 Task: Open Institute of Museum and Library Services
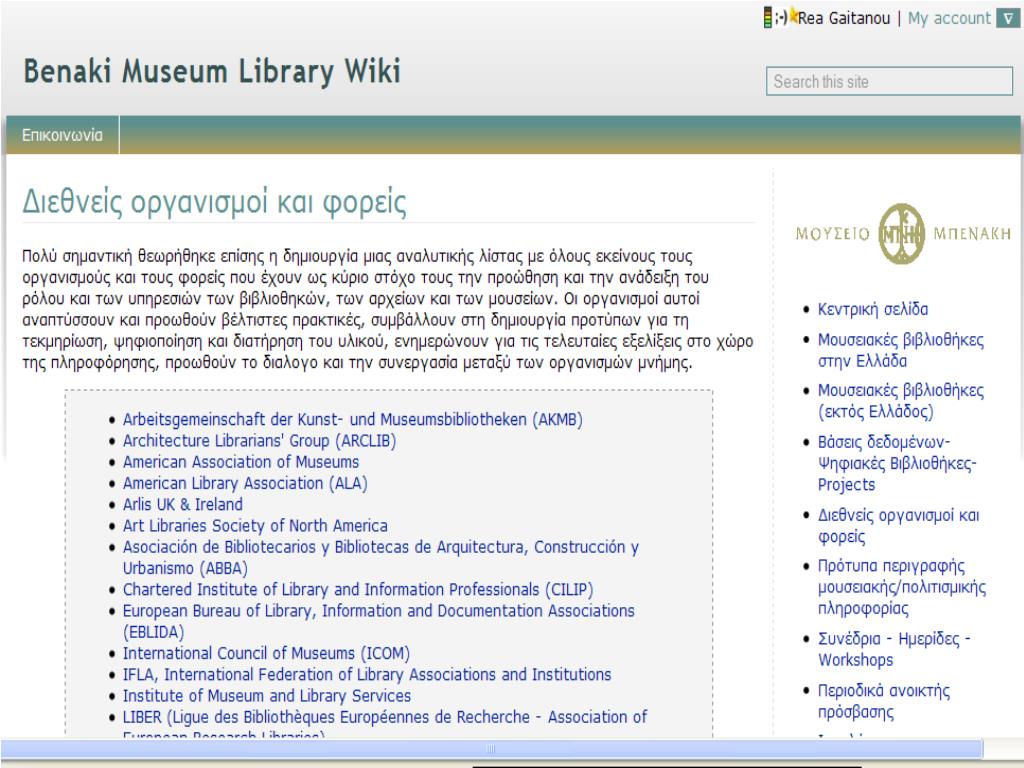tap(267, 696)
